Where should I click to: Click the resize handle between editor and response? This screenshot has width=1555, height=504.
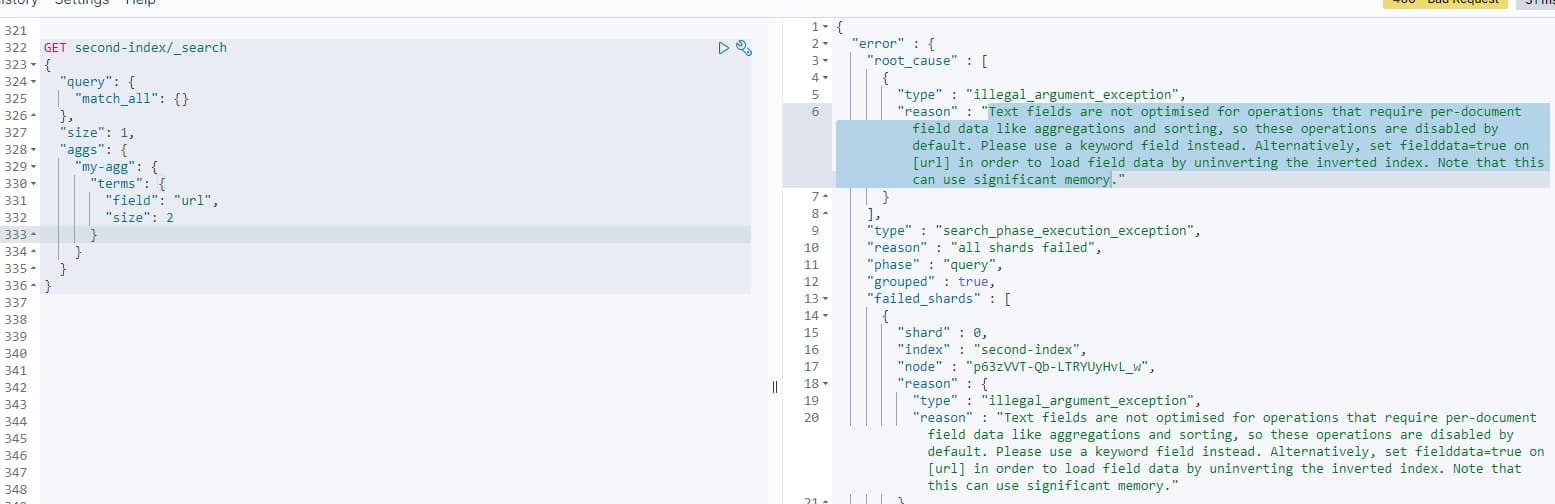(x=774, y=388)
